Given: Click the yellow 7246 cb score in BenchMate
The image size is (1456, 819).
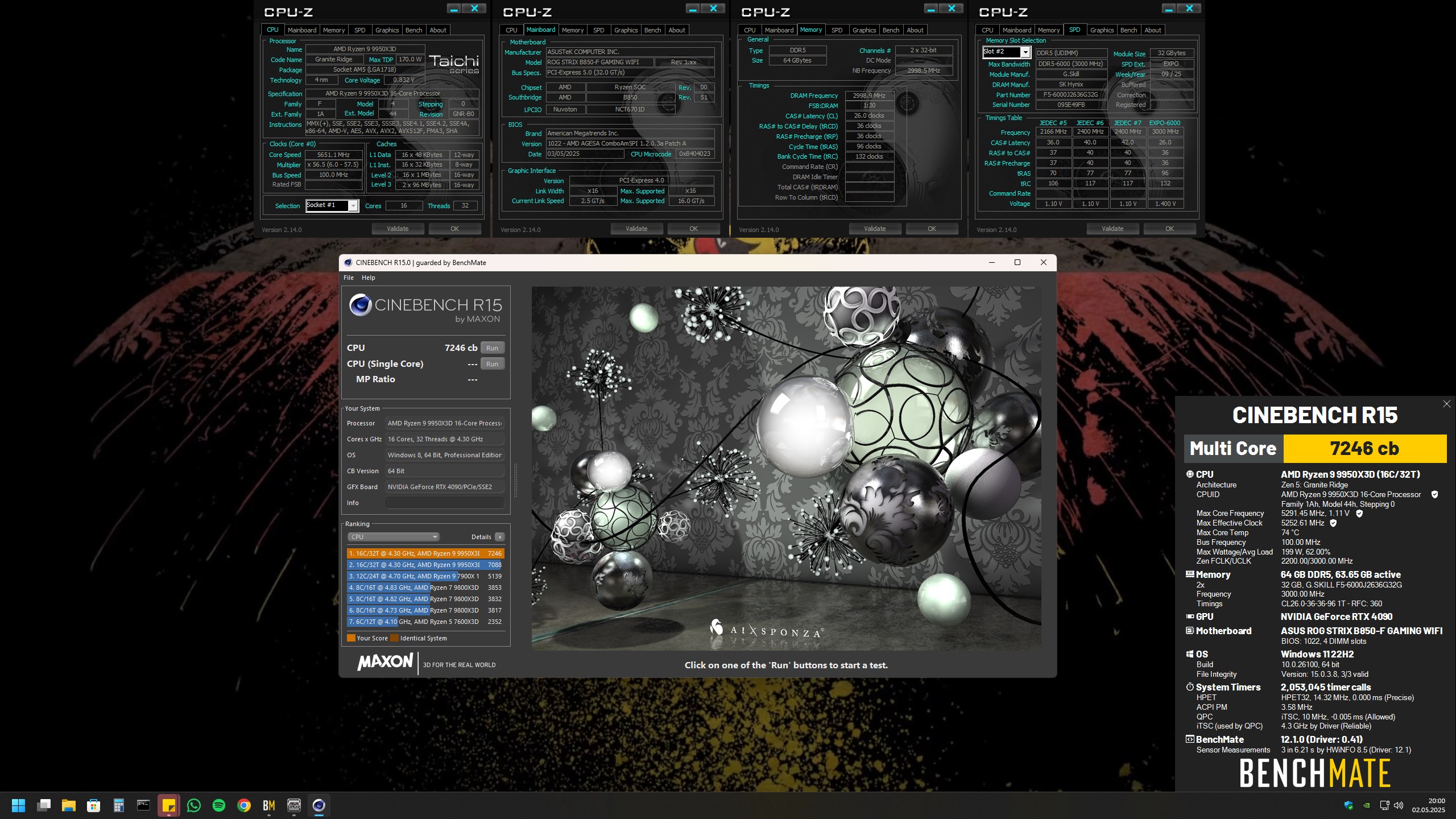Looking at the screenshot, I should point(1364,449).
